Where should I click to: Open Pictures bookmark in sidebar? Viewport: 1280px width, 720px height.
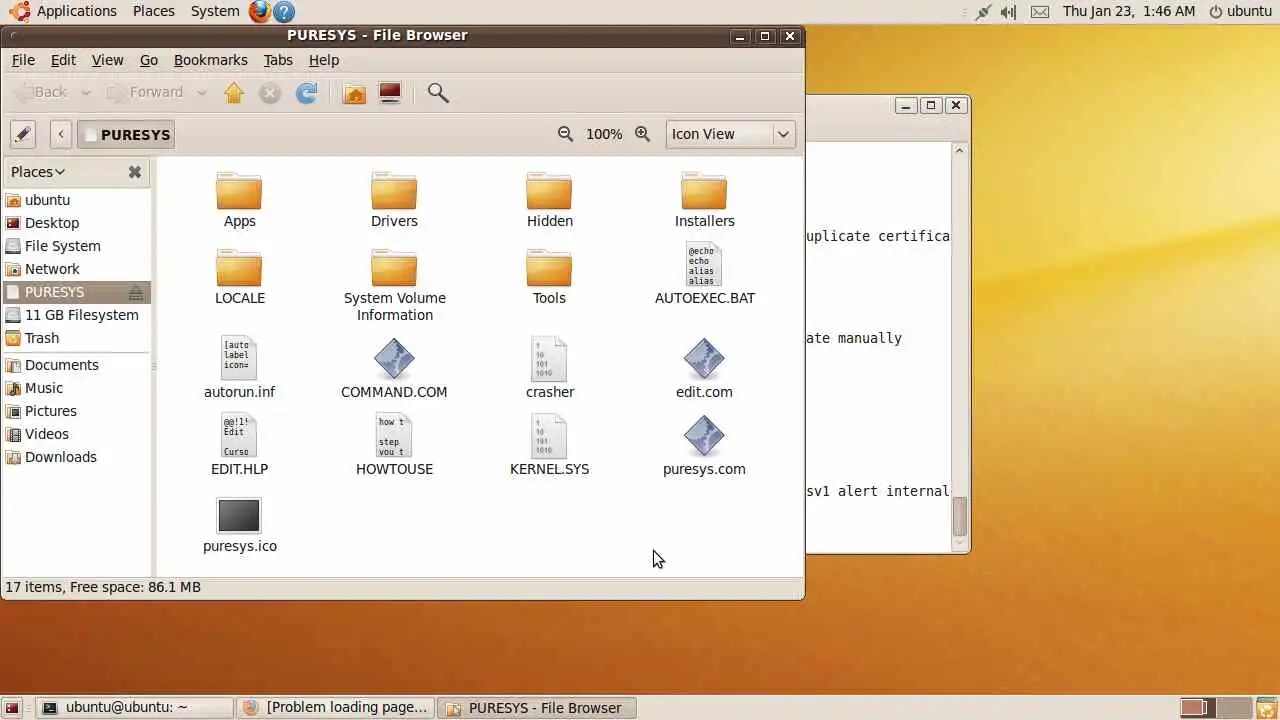pos(76,411)
